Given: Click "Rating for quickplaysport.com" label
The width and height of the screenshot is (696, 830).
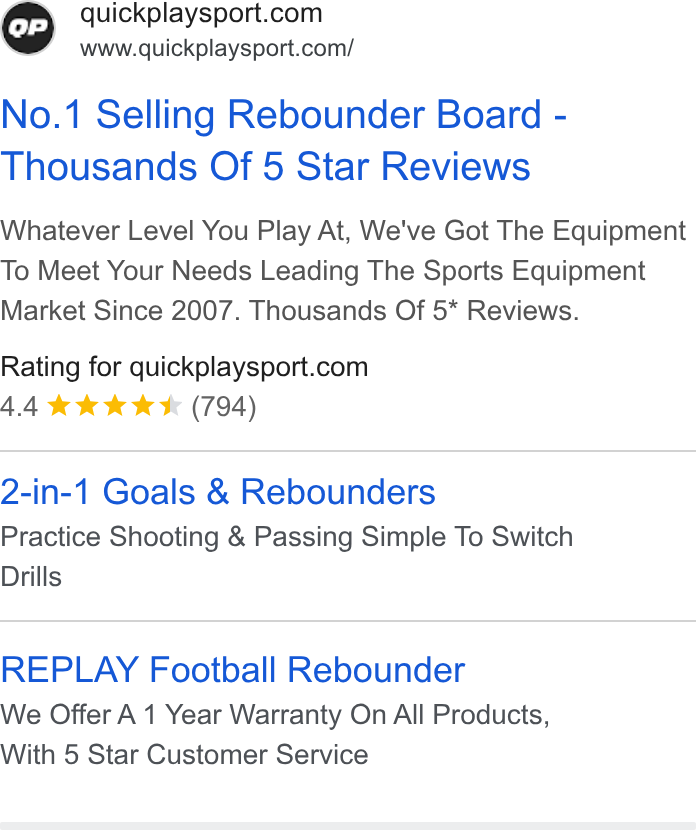Looking at the screenshot, I should (184, 367).
